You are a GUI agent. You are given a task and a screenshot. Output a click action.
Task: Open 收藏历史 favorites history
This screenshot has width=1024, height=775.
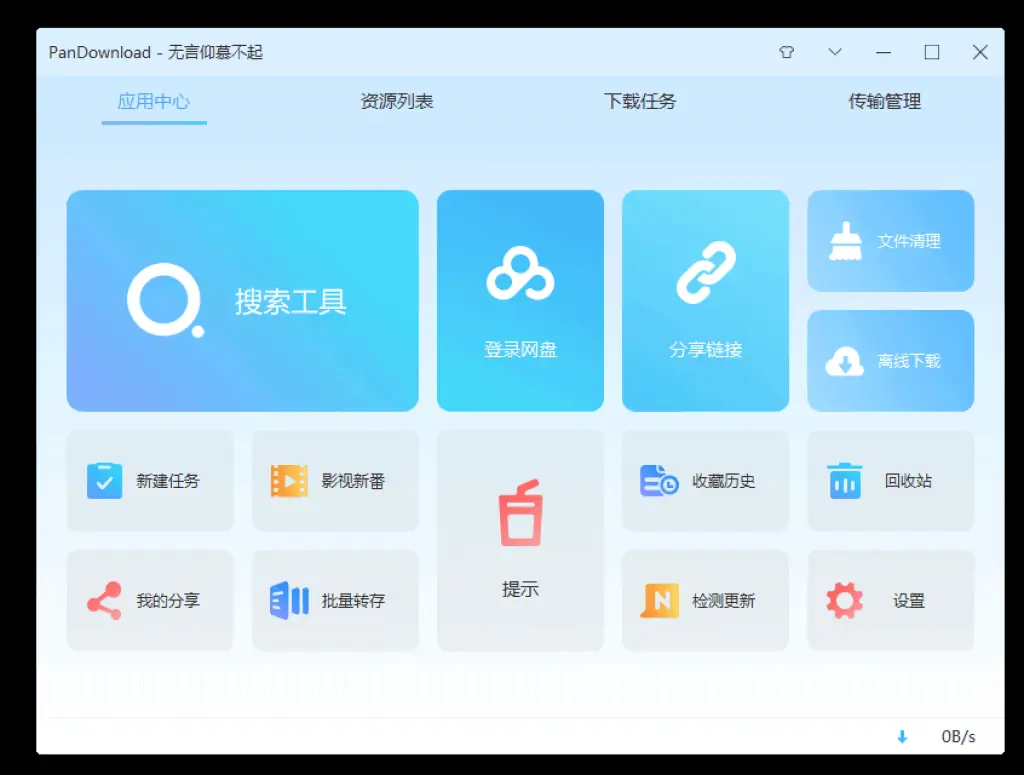pos(705,481)
